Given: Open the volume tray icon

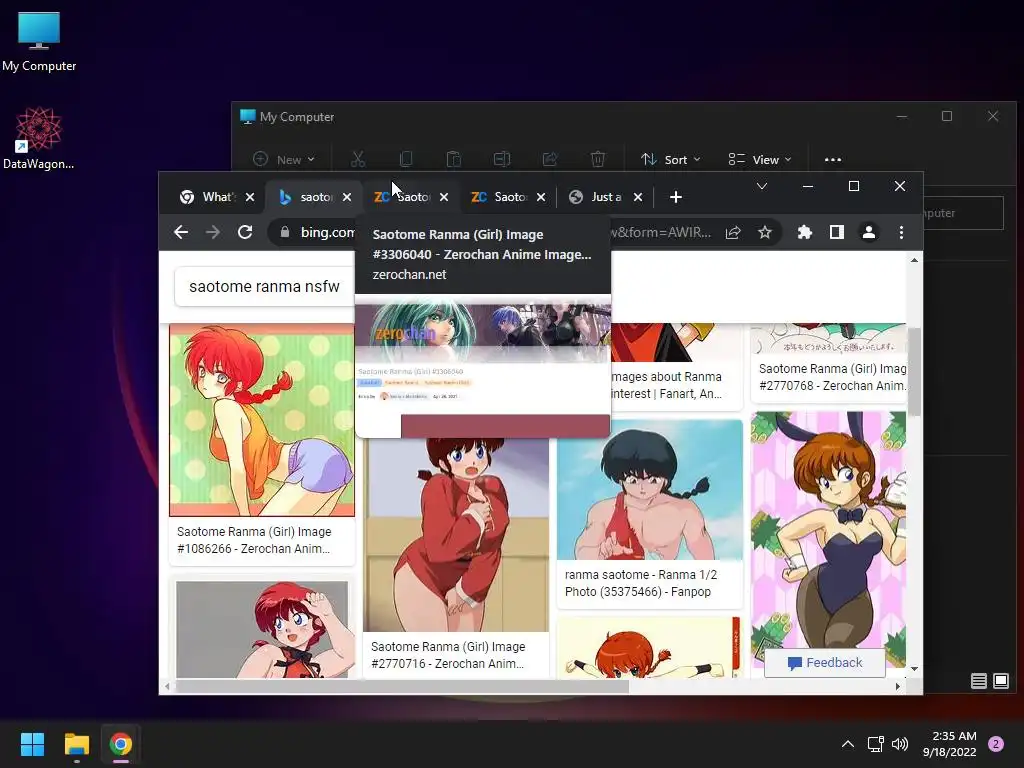Looking at the screenshot, I should tap(900, 744).
